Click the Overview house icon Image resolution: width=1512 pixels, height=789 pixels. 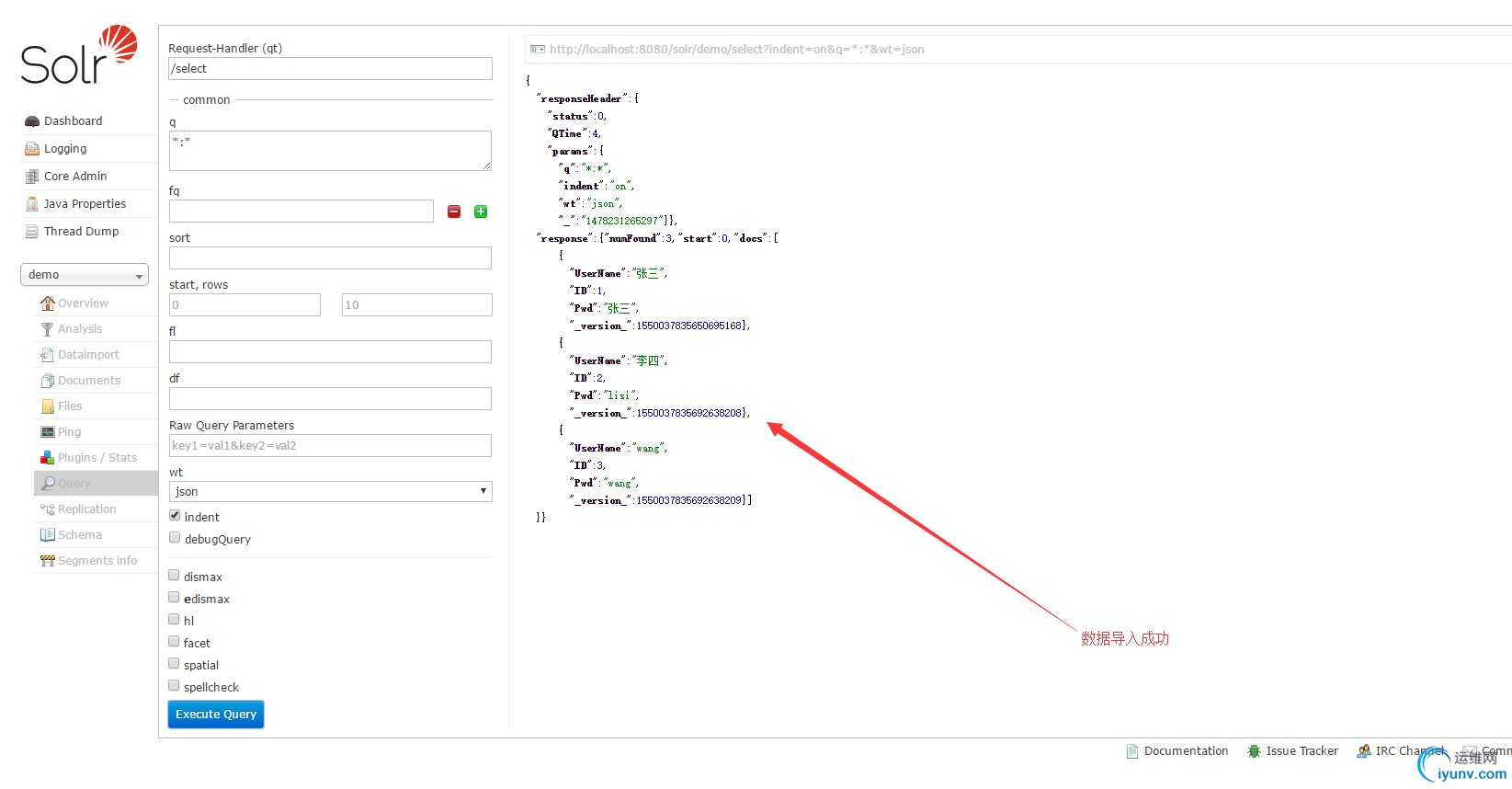tap(48, 303)
